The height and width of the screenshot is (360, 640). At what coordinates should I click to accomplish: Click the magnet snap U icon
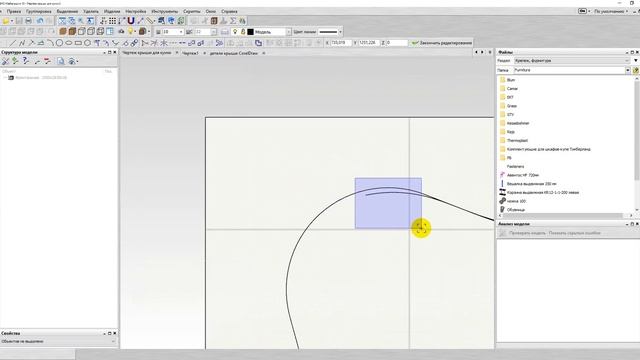click(131, 21)
